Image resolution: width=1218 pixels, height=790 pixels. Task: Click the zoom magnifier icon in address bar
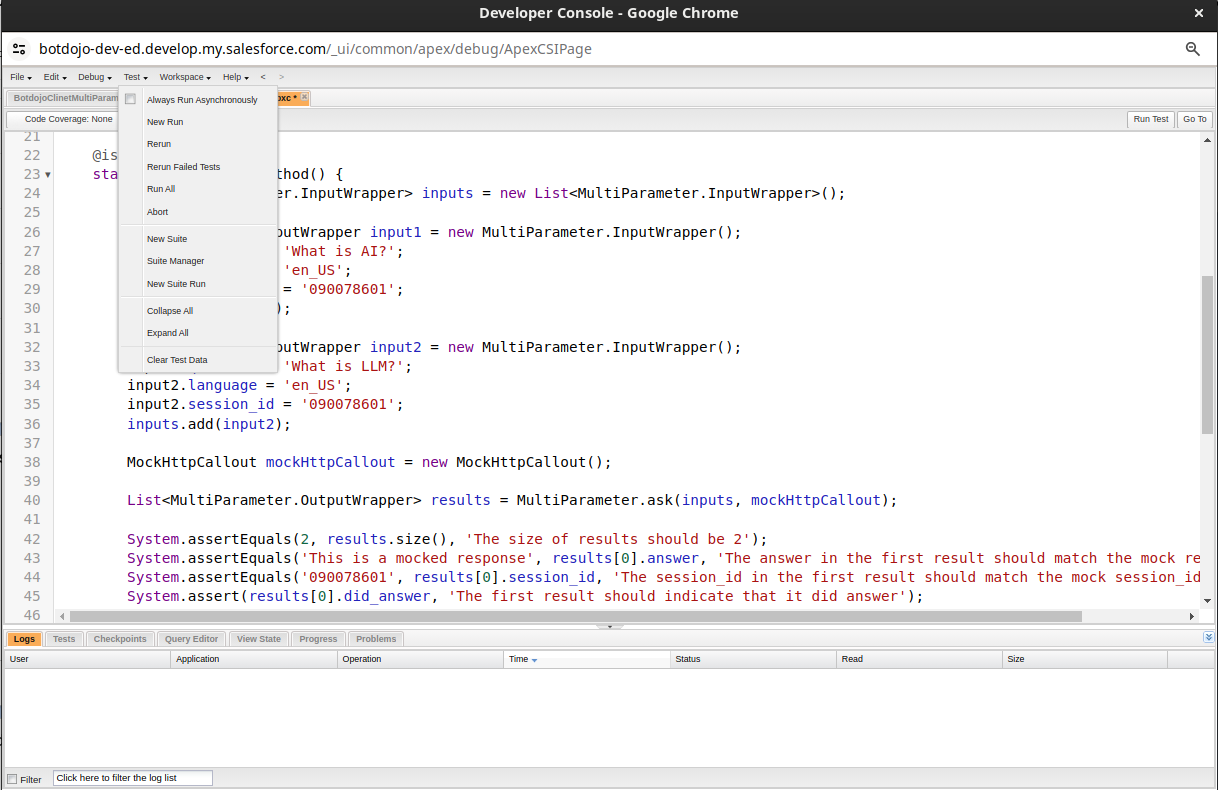coord(1192,48)
